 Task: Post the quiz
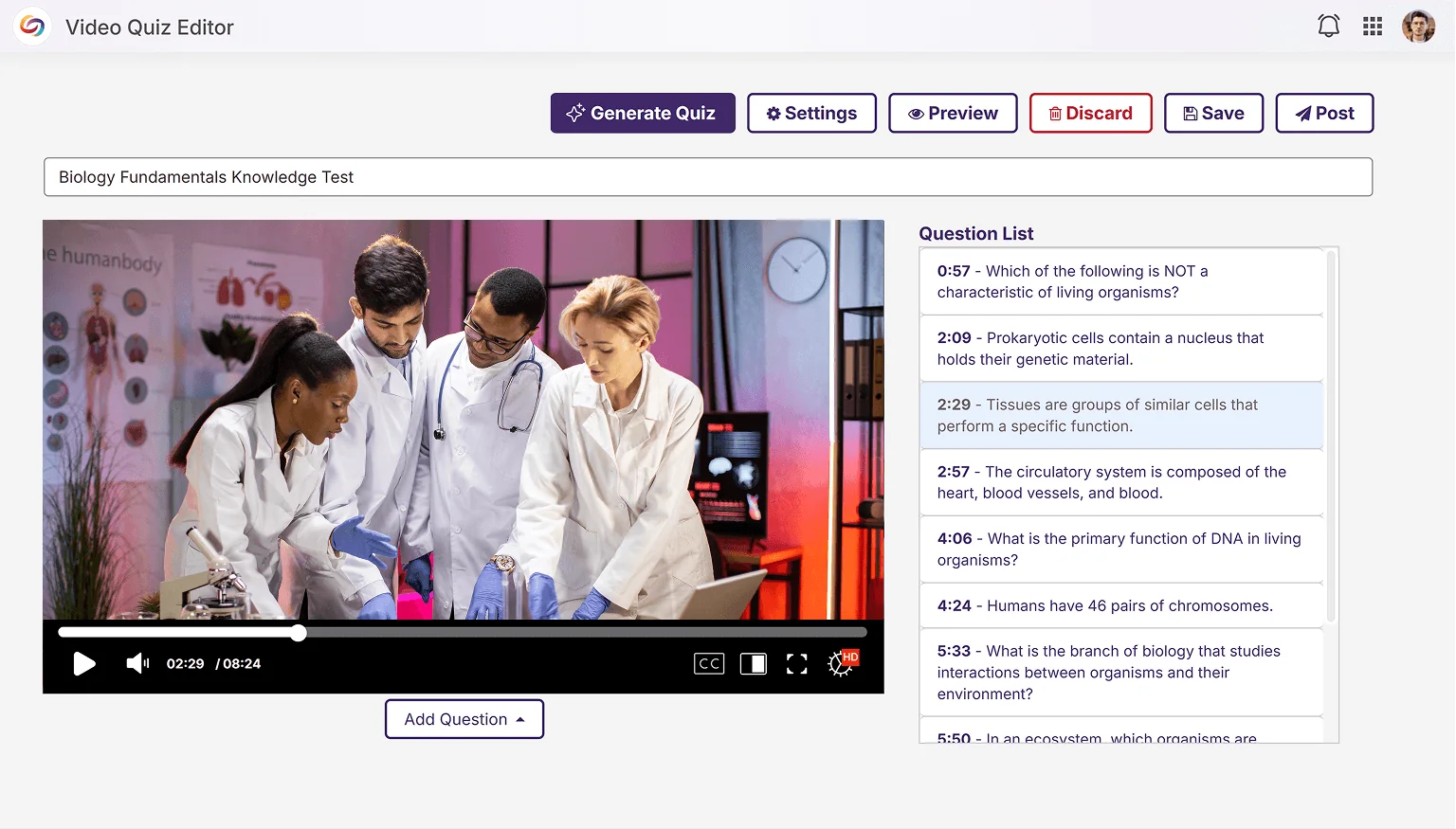pos(1324,113)
